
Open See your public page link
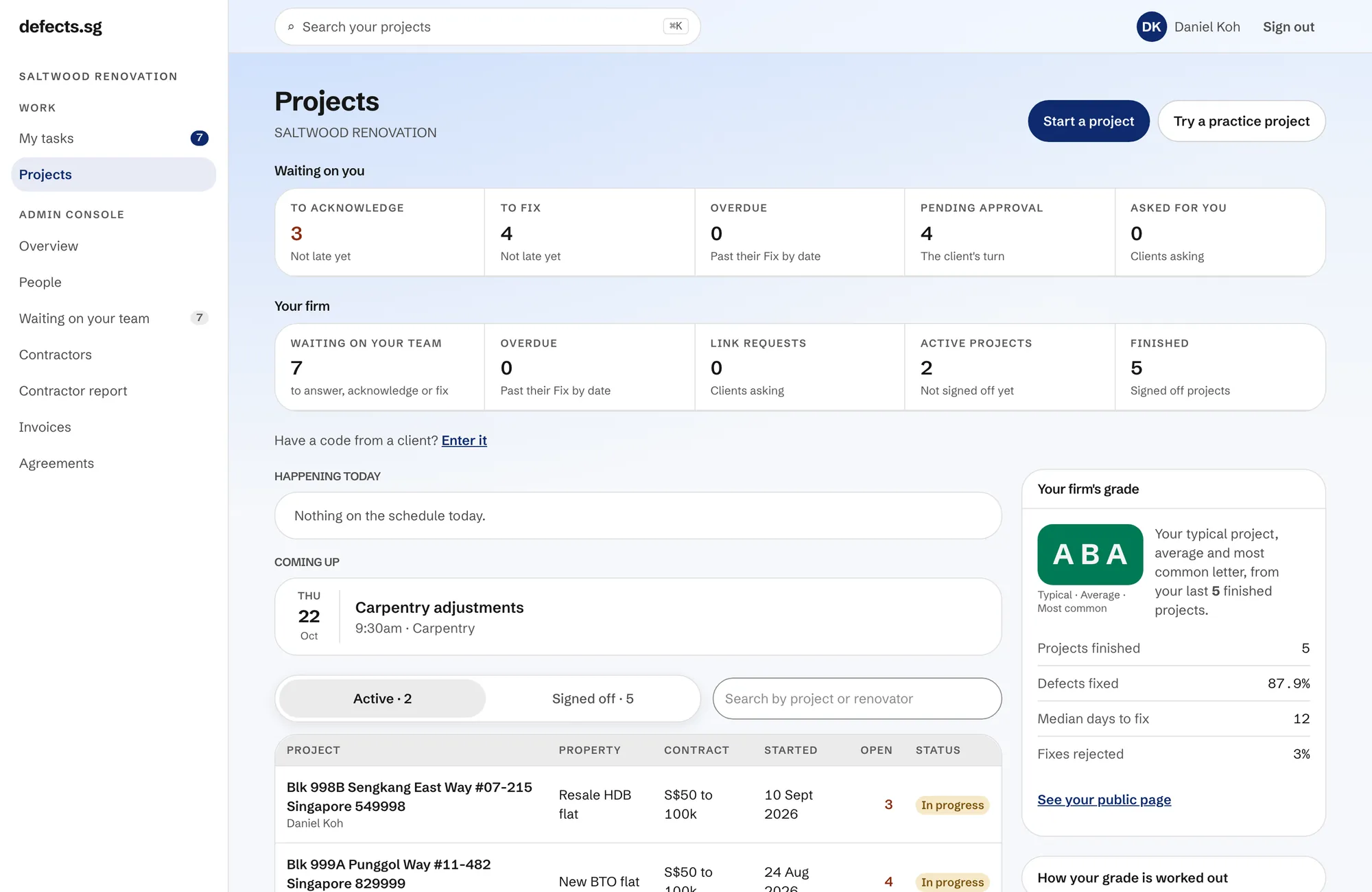click(1104, 800)
